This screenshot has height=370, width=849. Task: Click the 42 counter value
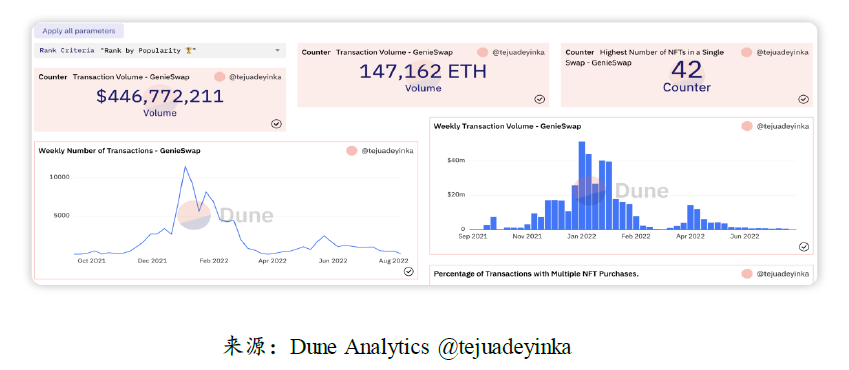(x=687, y=70)
